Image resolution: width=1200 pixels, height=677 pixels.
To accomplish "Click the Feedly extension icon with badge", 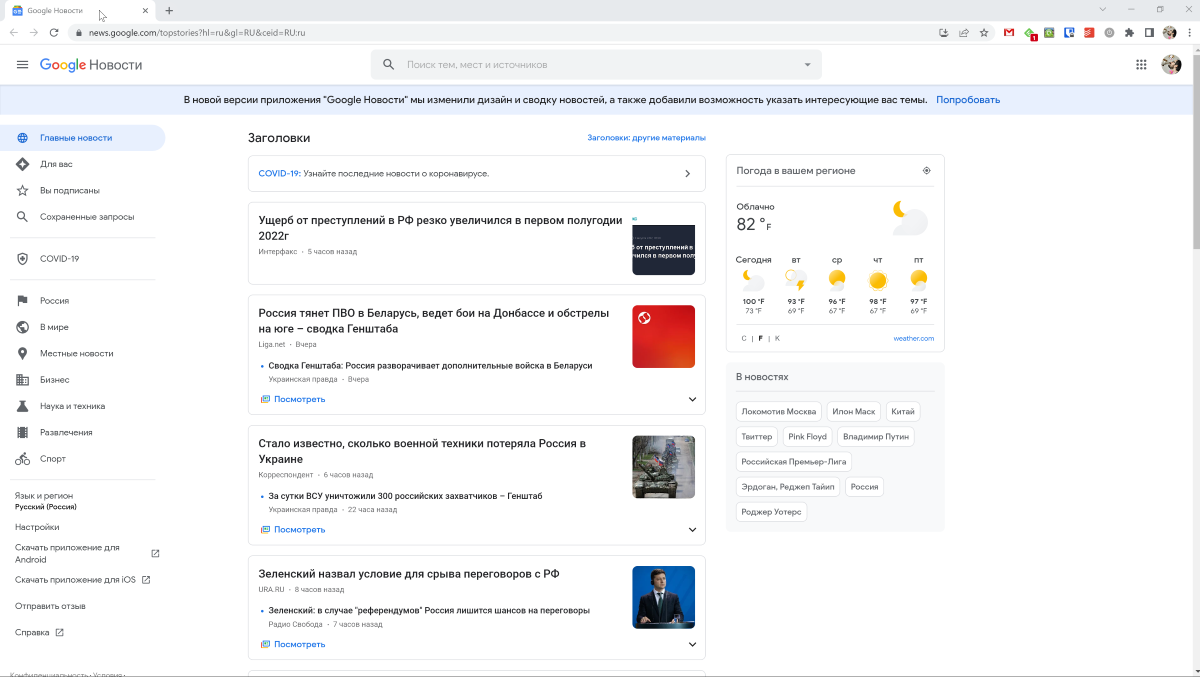I will [1030, 33].
